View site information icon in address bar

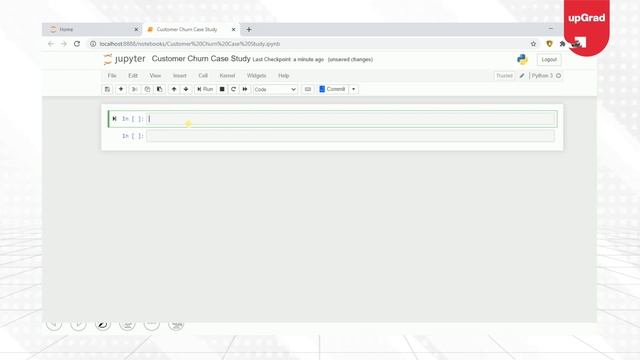(x=93, y=44)
